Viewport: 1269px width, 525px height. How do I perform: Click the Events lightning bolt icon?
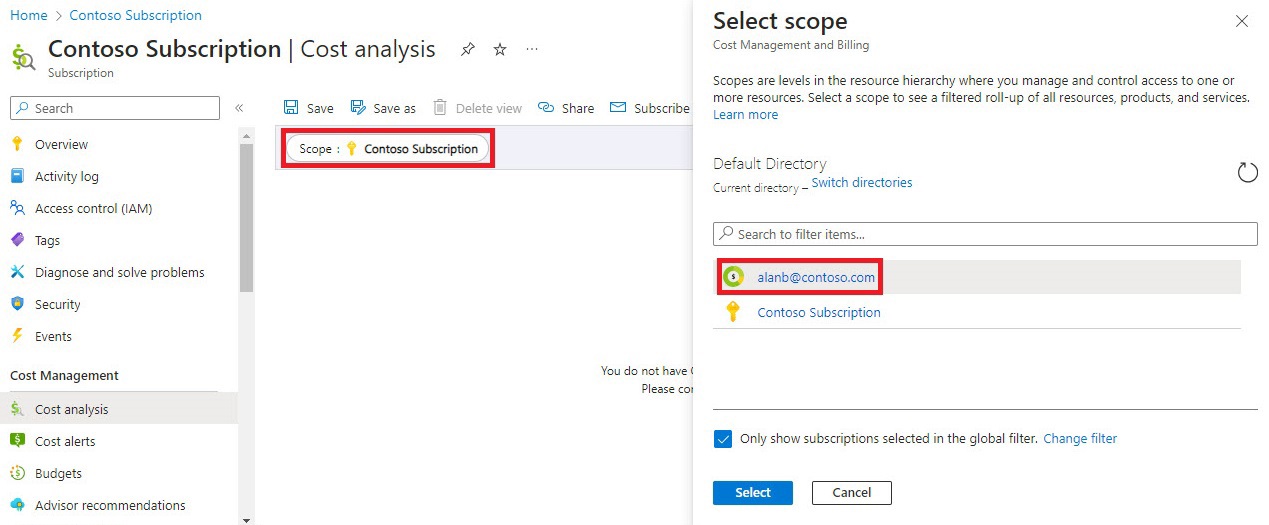(17, 336)
